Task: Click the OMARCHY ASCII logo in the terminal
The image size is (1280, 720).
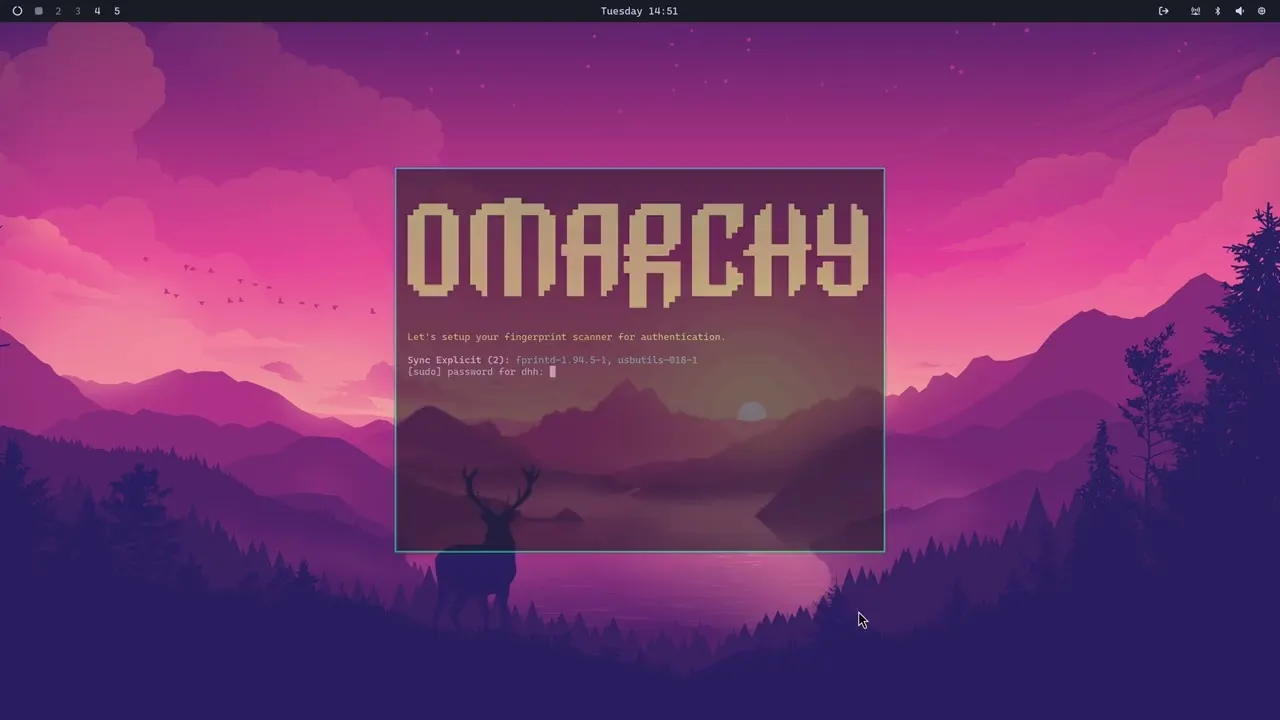Action: [x=638, y=253]
